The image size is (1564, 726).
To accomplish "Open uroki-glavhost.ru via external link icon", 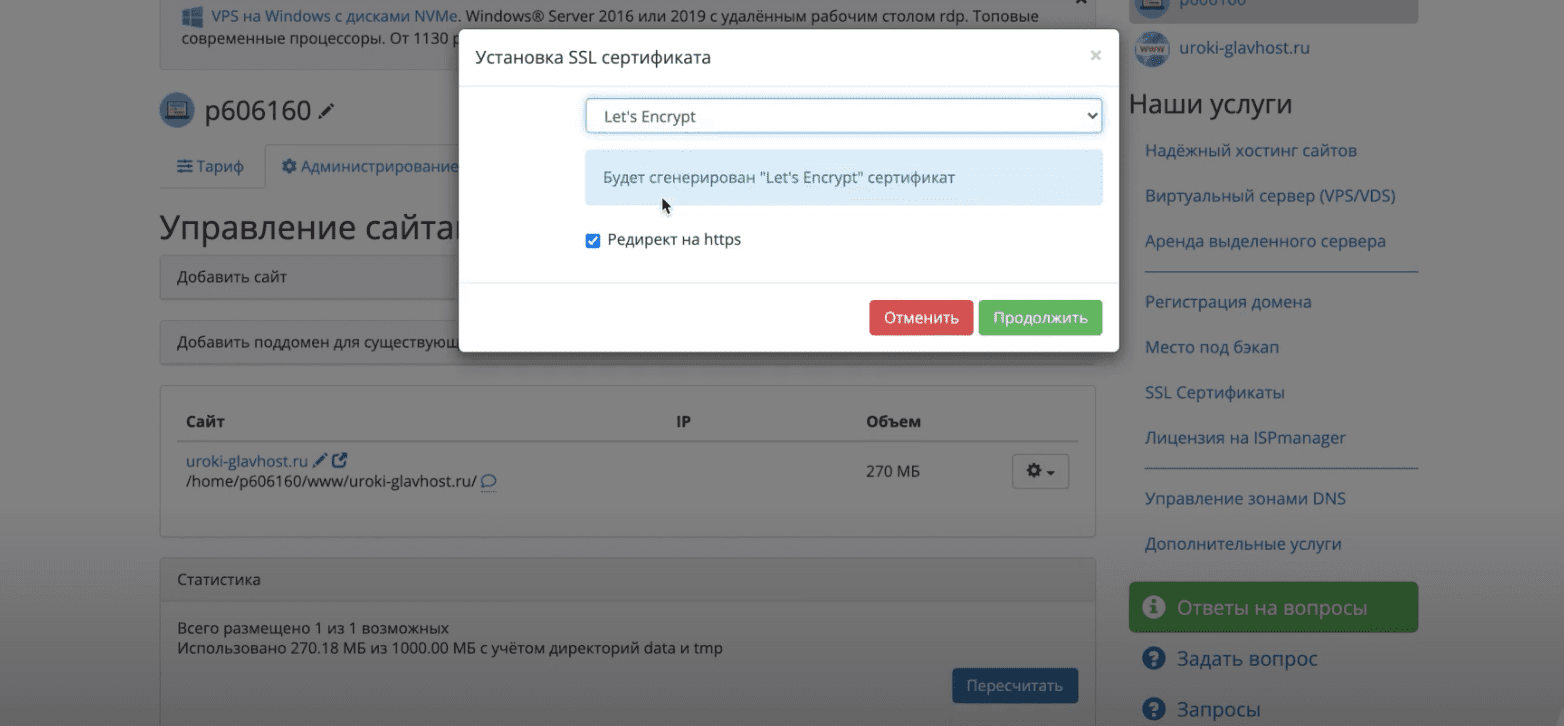I will [x=340, y=461].
